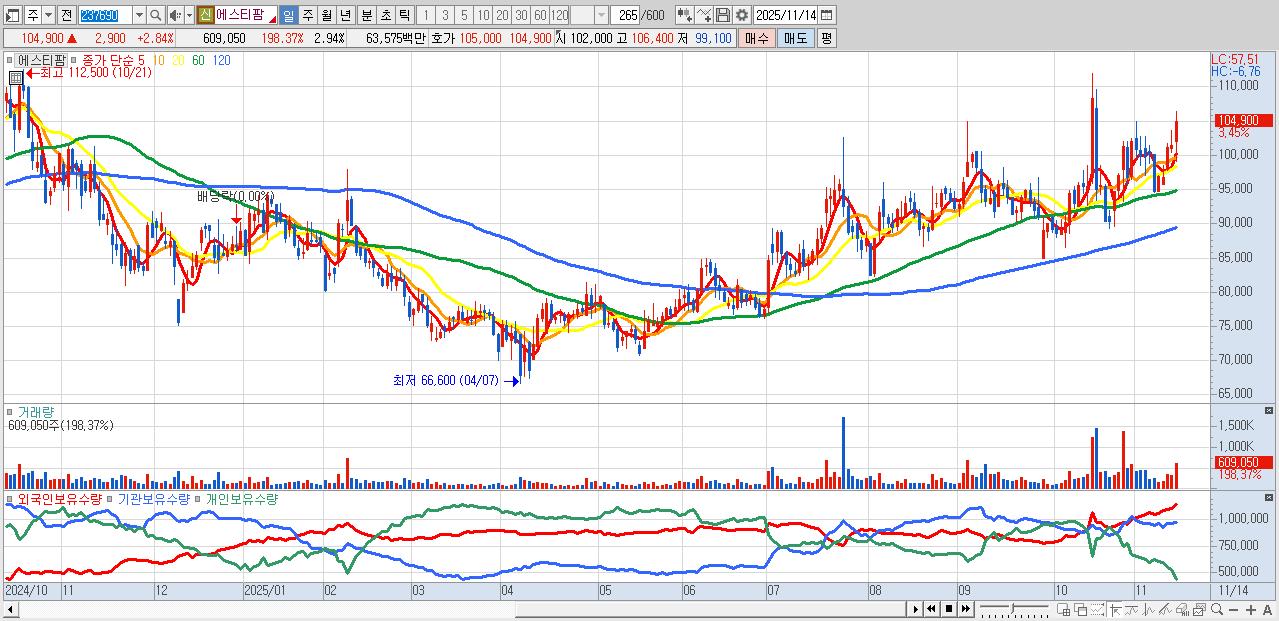Click the 전 button in the toolbar
The height and width of the screenshot is (621, 1279).
pyautogui.click(x=66, y=15)
